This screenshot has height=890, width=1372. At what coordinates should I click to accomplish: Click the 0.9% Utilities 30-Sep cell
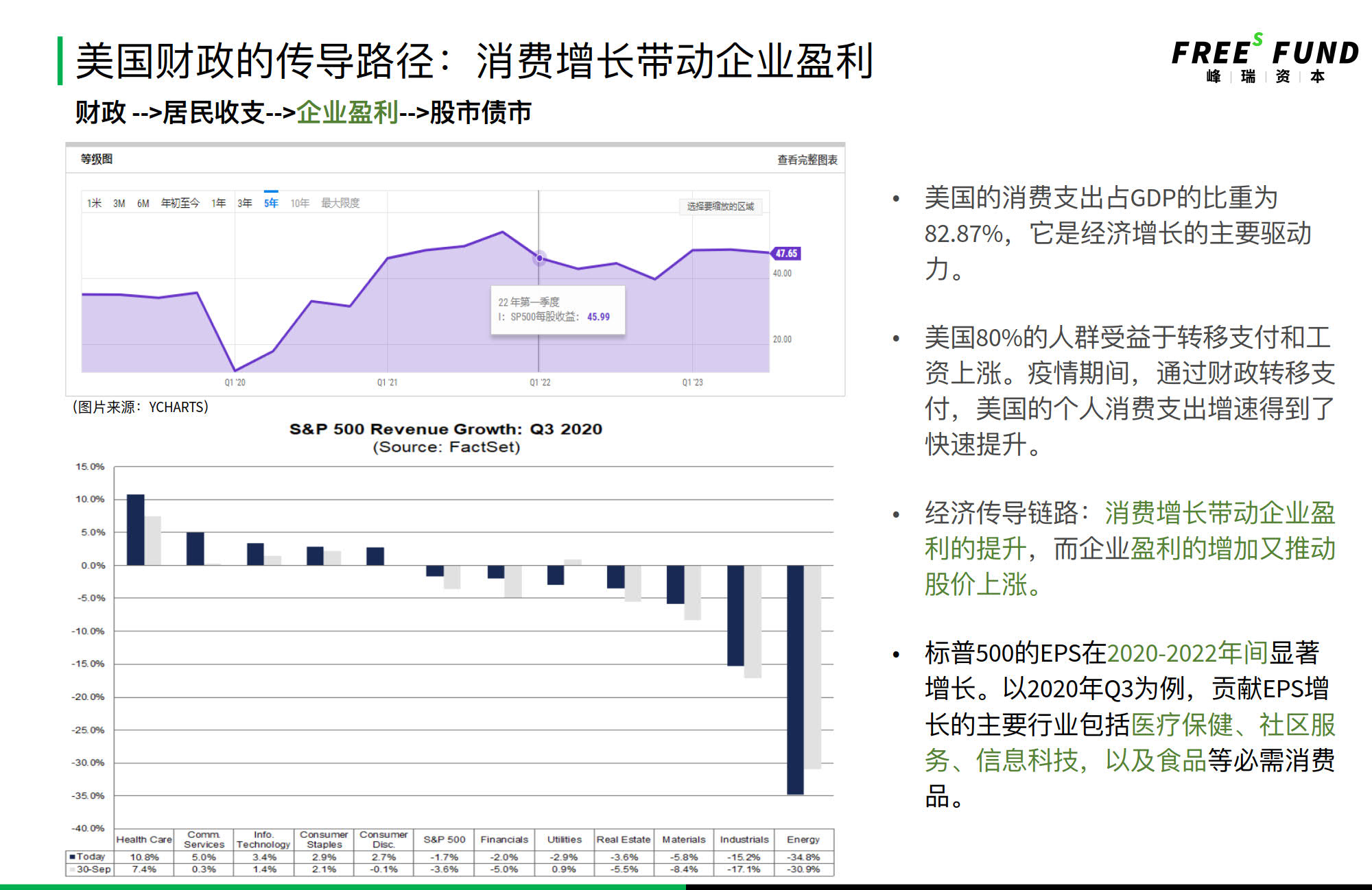point(564,869)
